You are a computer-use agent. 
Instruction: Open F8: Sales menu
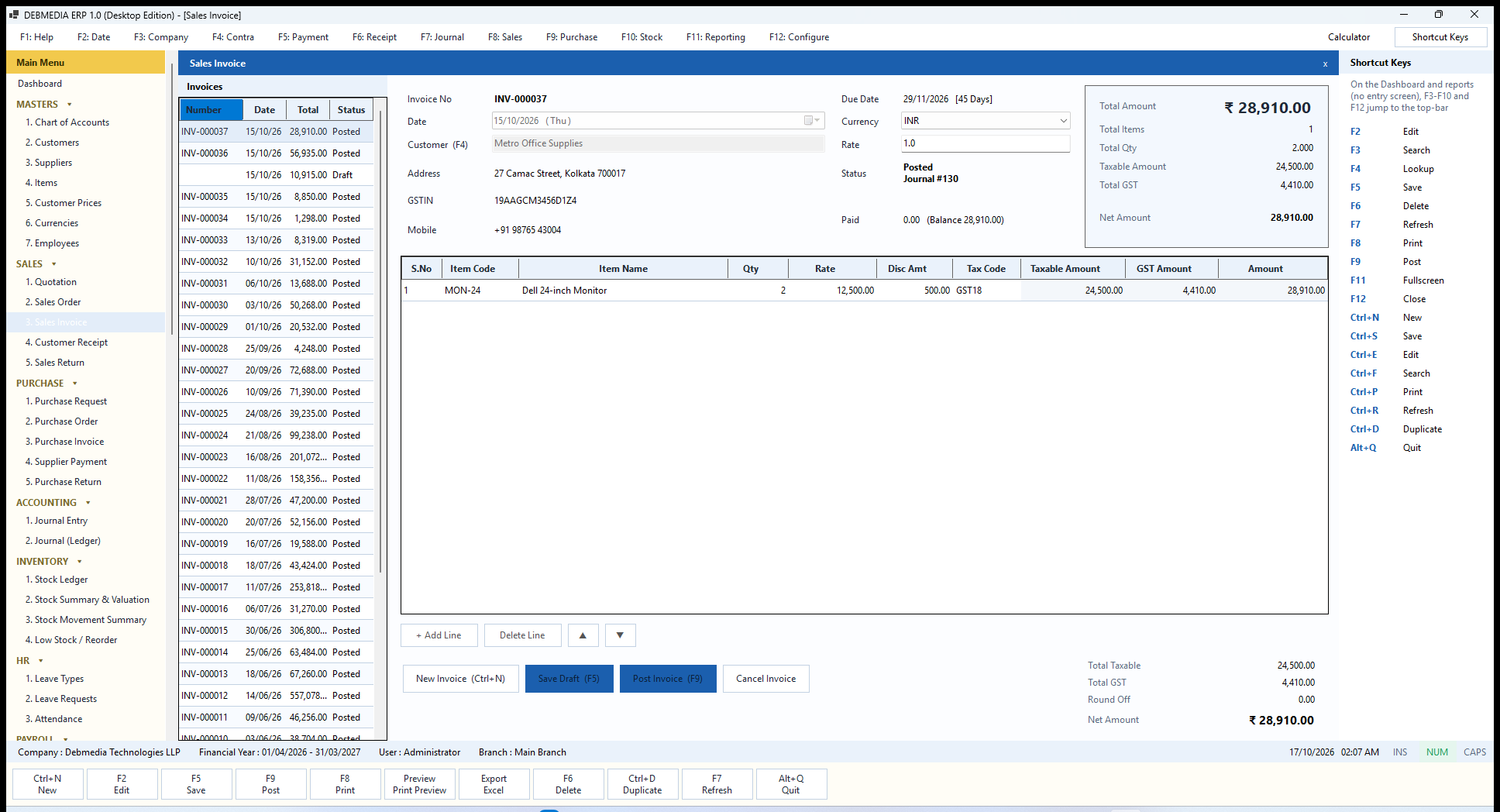pos(505,37)
